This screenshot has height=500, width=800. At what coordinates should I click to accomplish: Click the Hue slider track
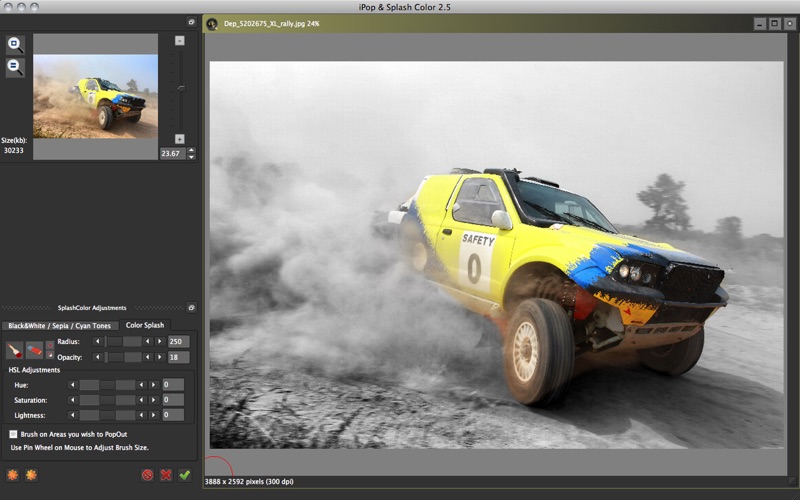107,385
